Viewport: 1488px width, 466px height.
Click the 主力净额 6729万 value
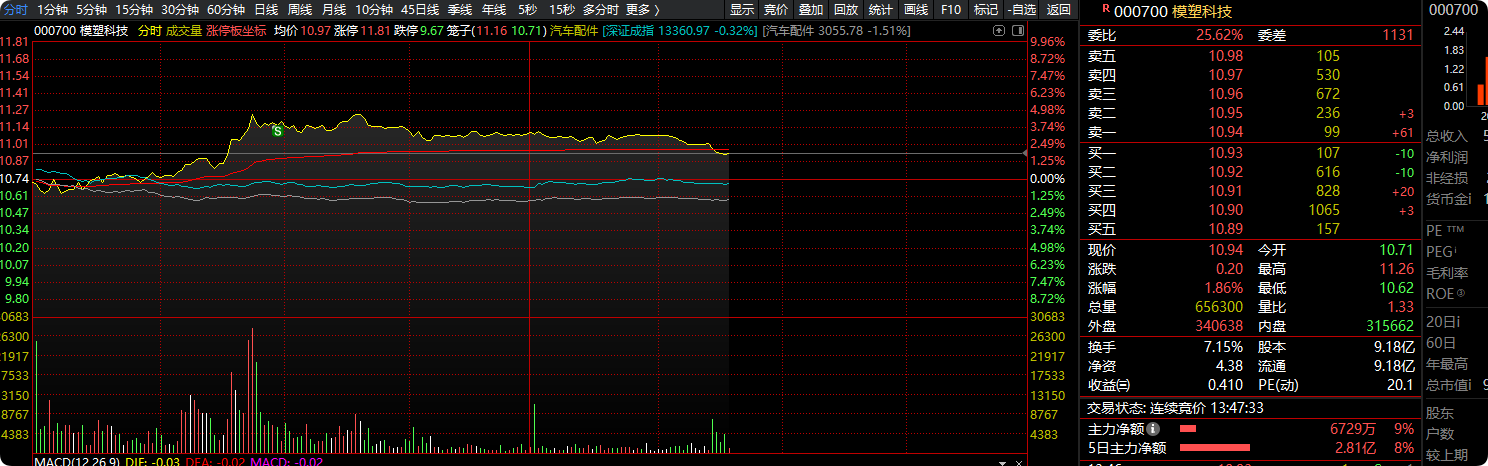(1353, 428)
